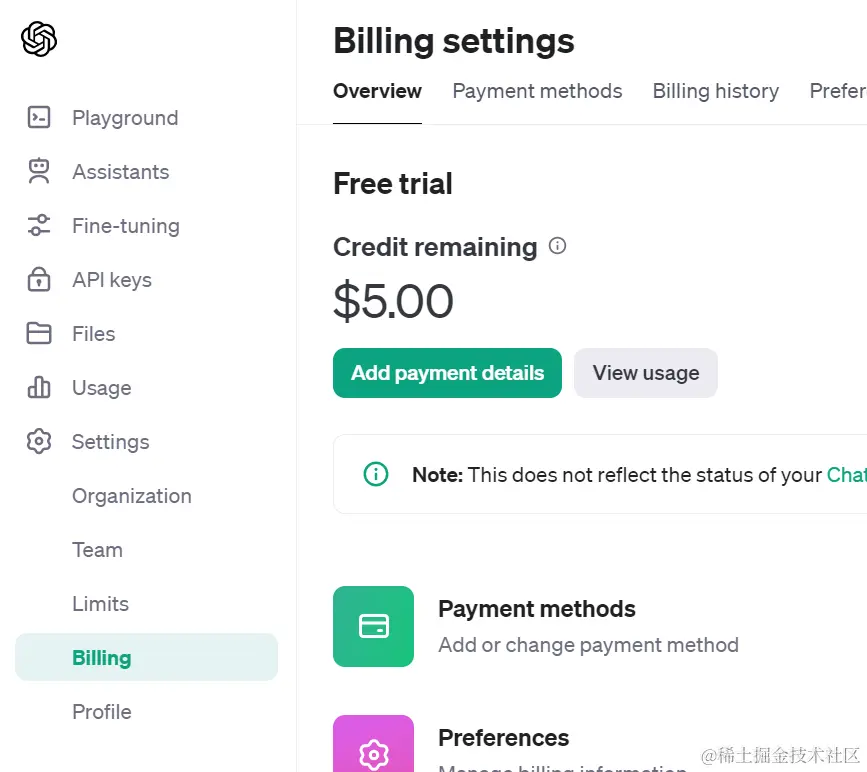Open Organization under Settings

[132, 496]
